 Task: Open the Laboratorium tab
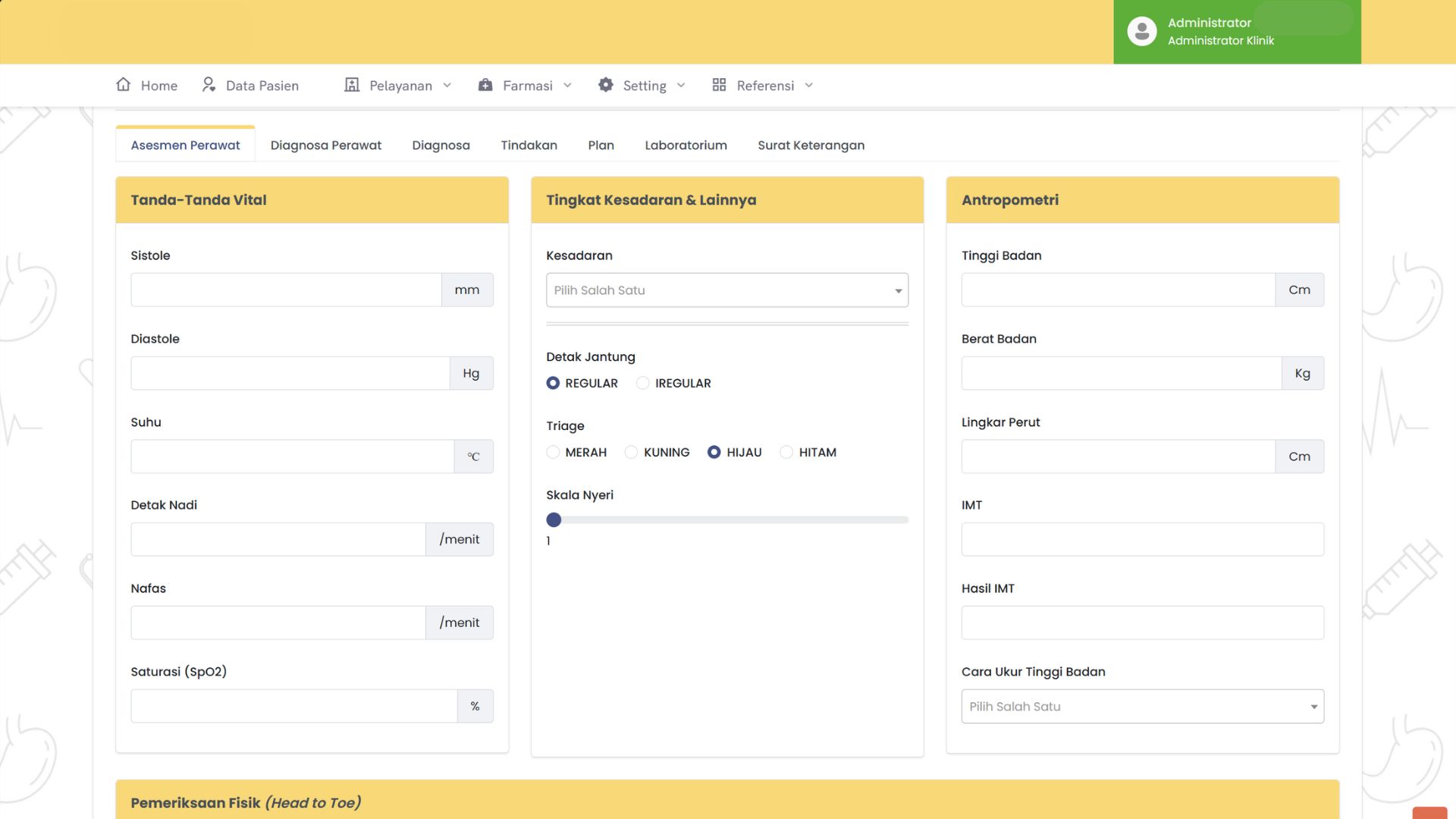[686, 145]
